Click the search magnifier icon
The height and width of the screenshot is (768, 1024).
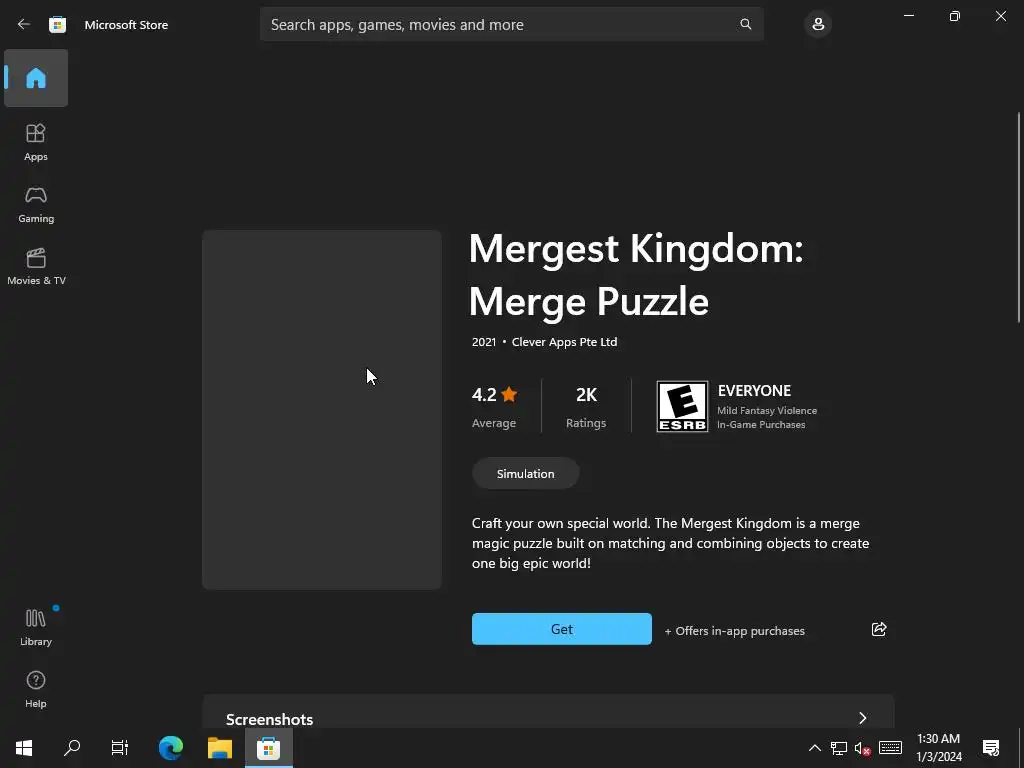click(x=745, y=24)
